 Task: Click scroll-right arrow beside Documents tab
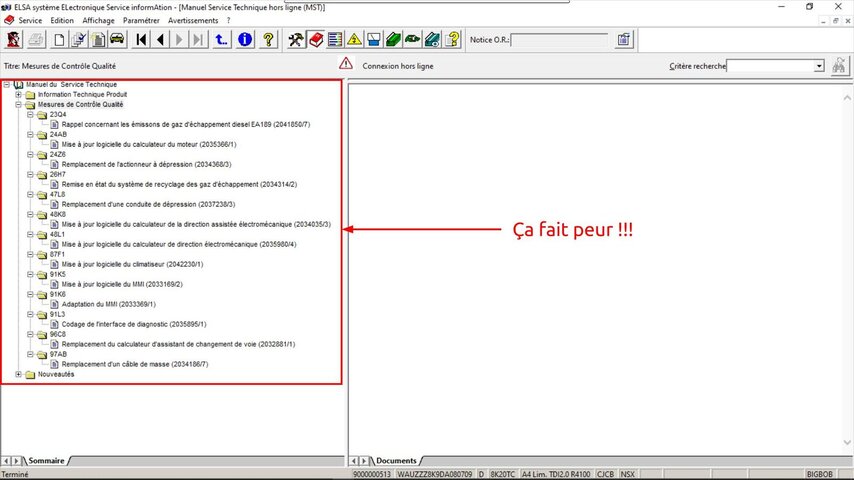[x=364, y=461]
